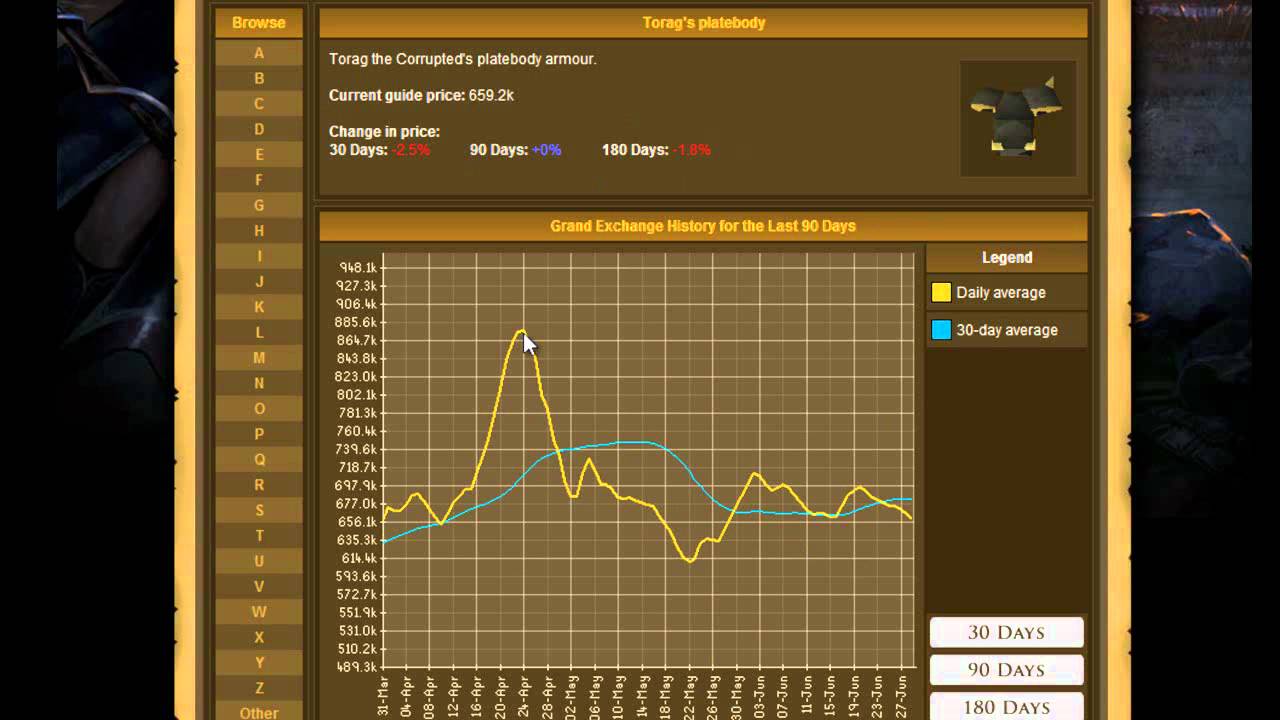Browse items starting with J
This screenshot has height=720, width=1280.
point(259,282)
